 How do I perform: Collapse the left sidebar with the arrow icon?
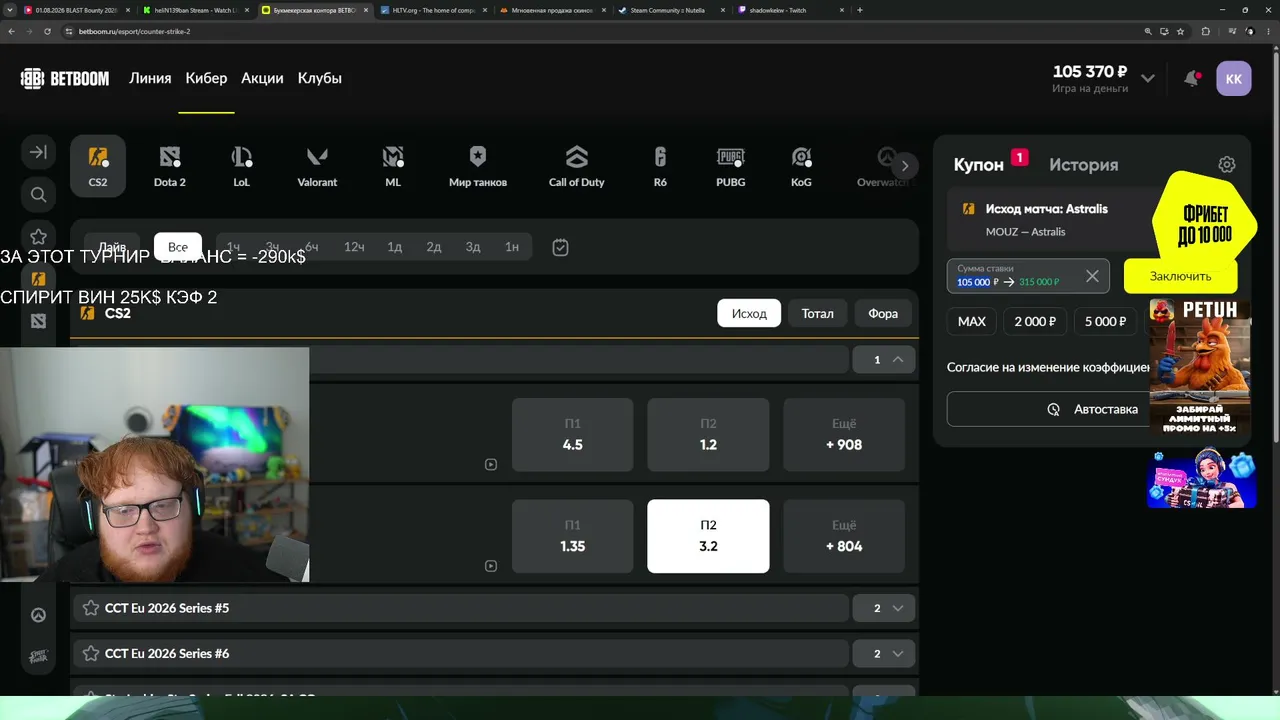point(38,152)
